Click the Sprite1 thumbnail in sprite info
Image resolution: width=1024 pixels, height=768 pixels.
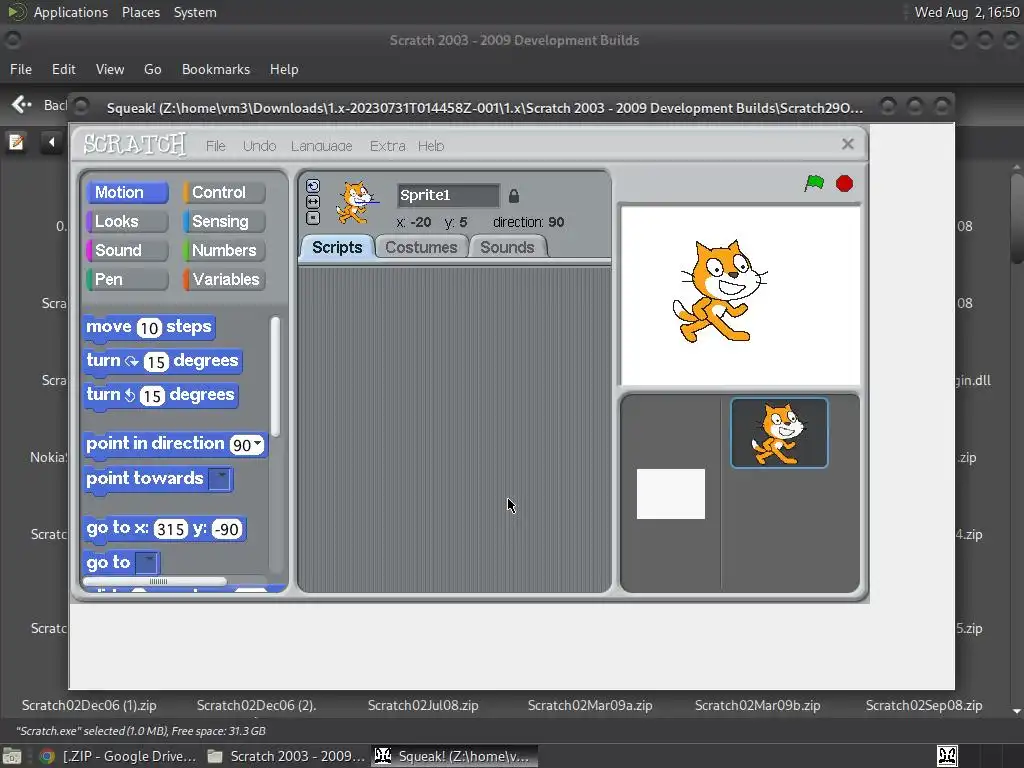coord(356,202)
